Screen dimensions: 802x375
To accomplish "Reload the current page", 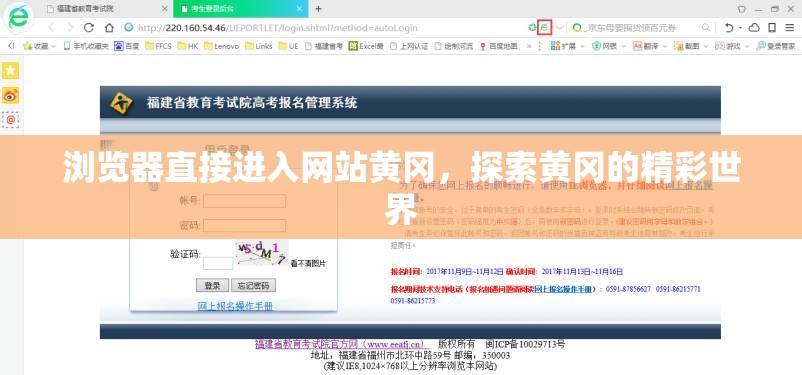I will [x=89, y=28].
